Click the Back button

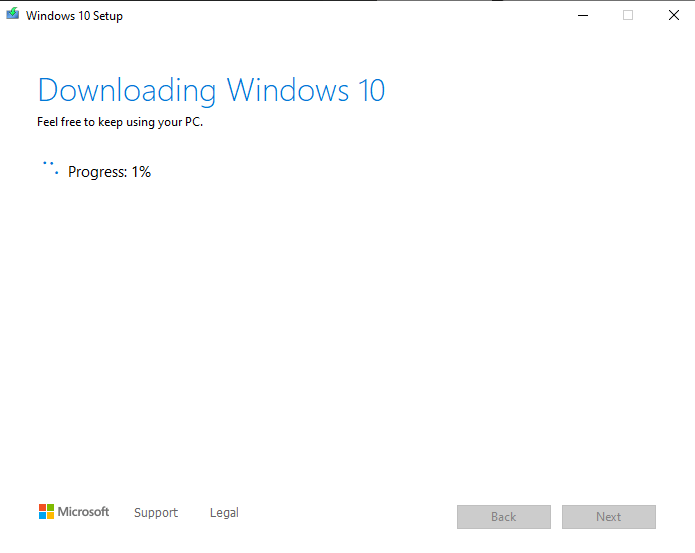pyautogui.click(x=504, y=517)
